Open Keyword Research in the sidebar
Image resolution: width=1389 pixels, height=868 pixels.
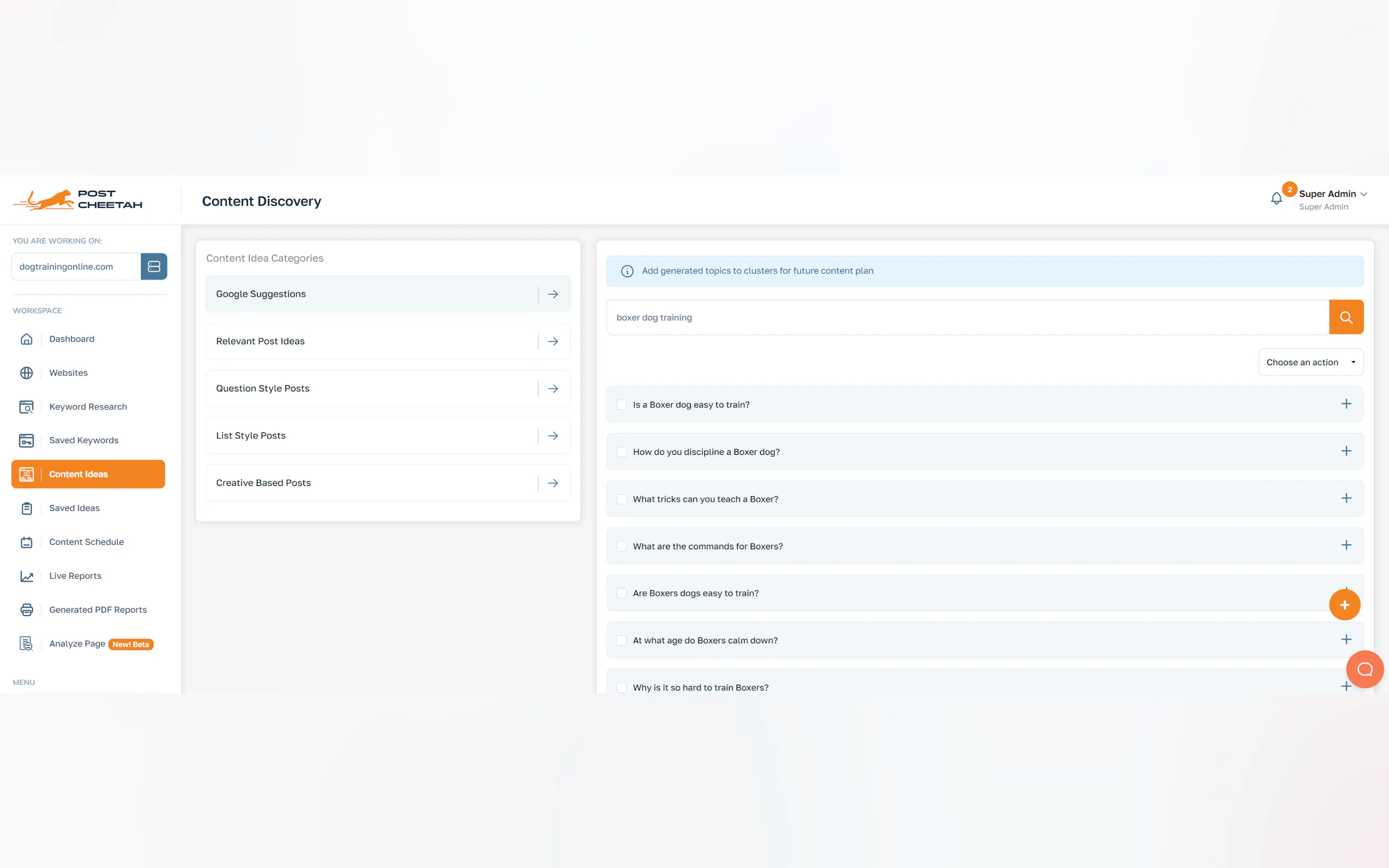tap(88, 407)
